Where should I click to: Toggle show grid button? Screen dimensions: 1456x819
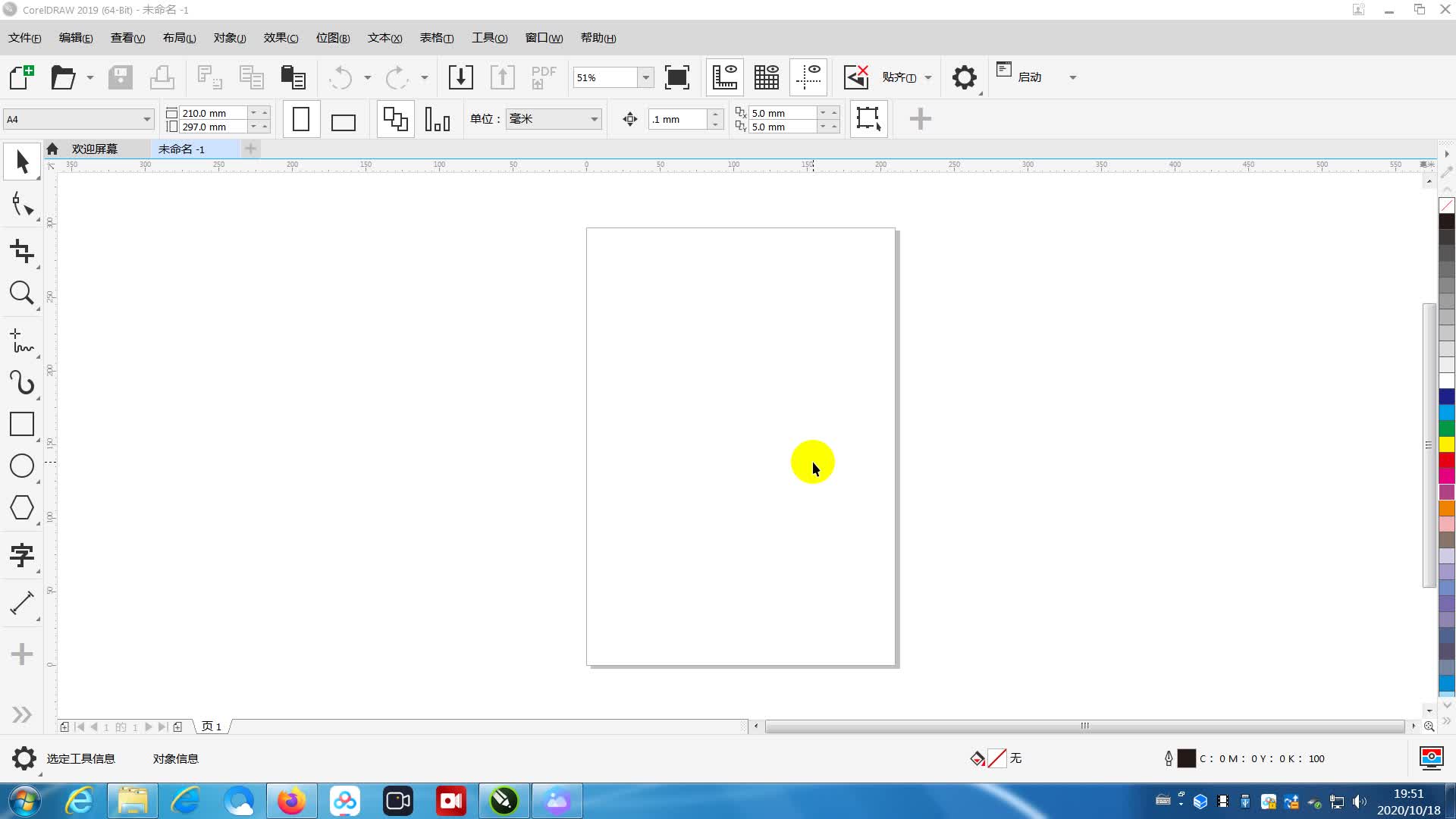pyautogui.click(x=766, y=77)
